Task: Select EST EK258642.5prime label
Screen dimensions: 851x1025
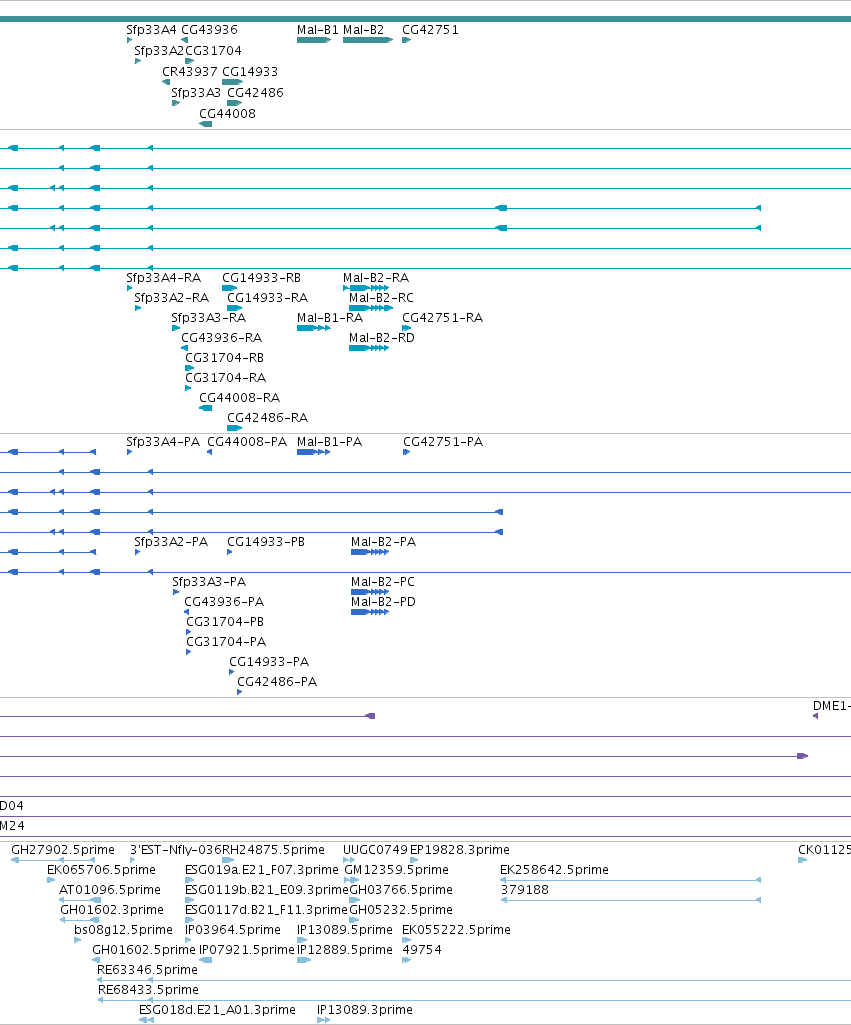Action: pos(554,870)
